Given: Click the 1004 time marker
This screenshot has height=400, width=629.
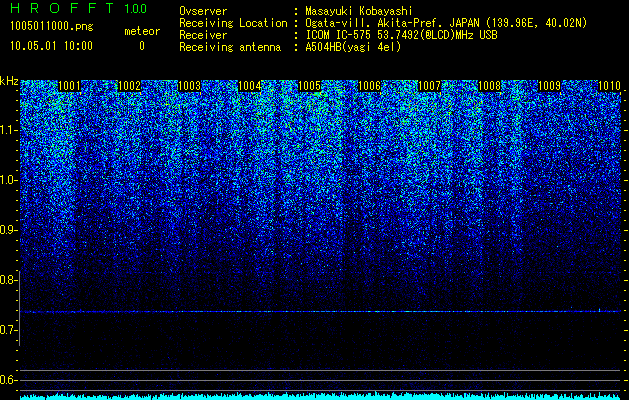Looking at the screenshot, I should click(250, 86).
